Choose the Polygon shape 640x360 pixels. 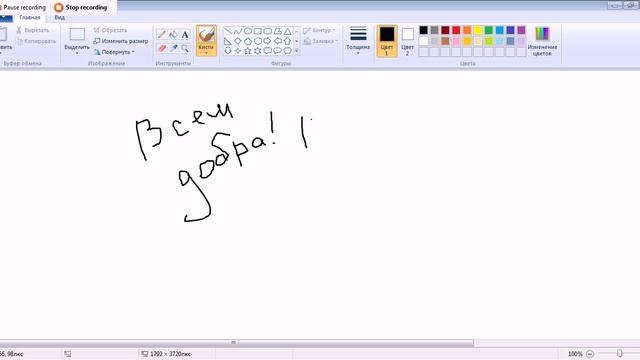278,31
